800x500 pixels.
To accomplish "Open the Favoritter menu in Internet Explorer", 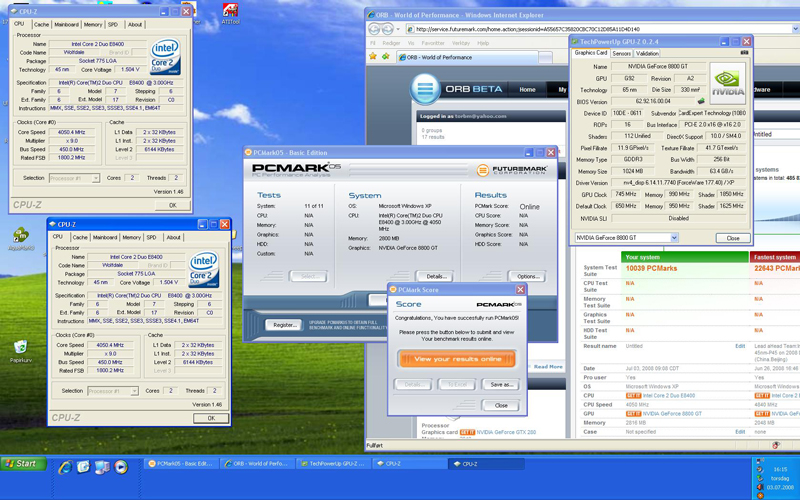I will (x=433, y=43).
